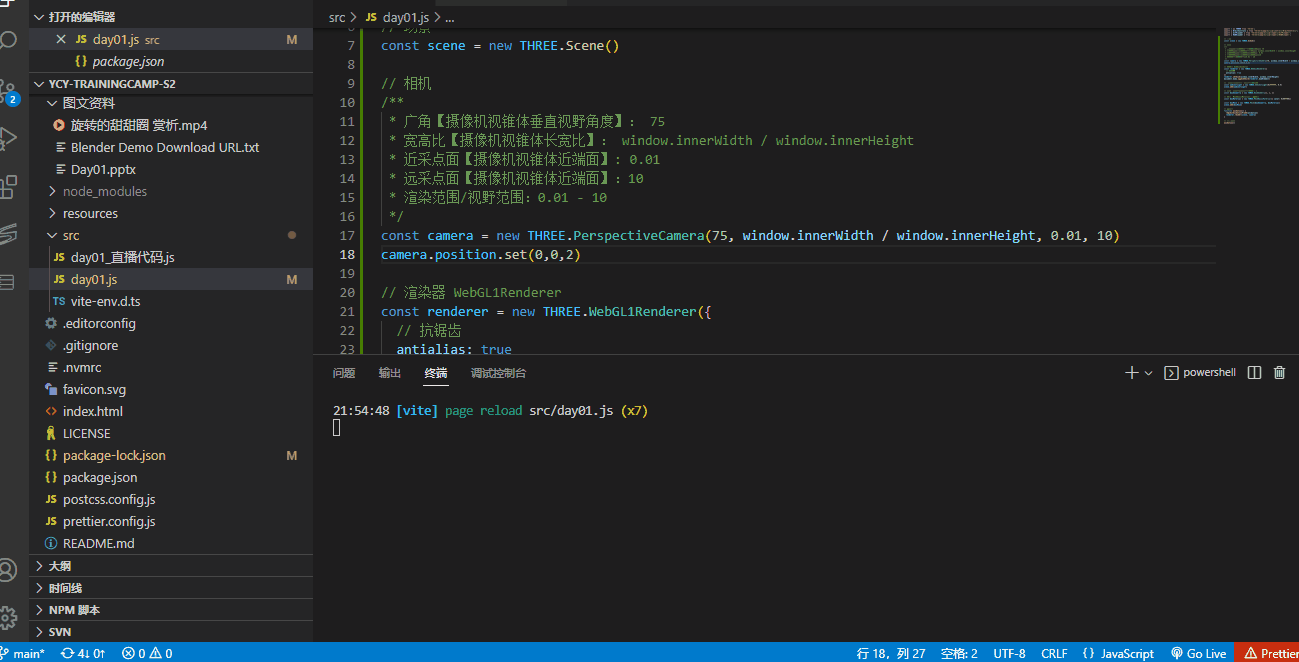Click the main* git branch indicator

pos(24,653)
